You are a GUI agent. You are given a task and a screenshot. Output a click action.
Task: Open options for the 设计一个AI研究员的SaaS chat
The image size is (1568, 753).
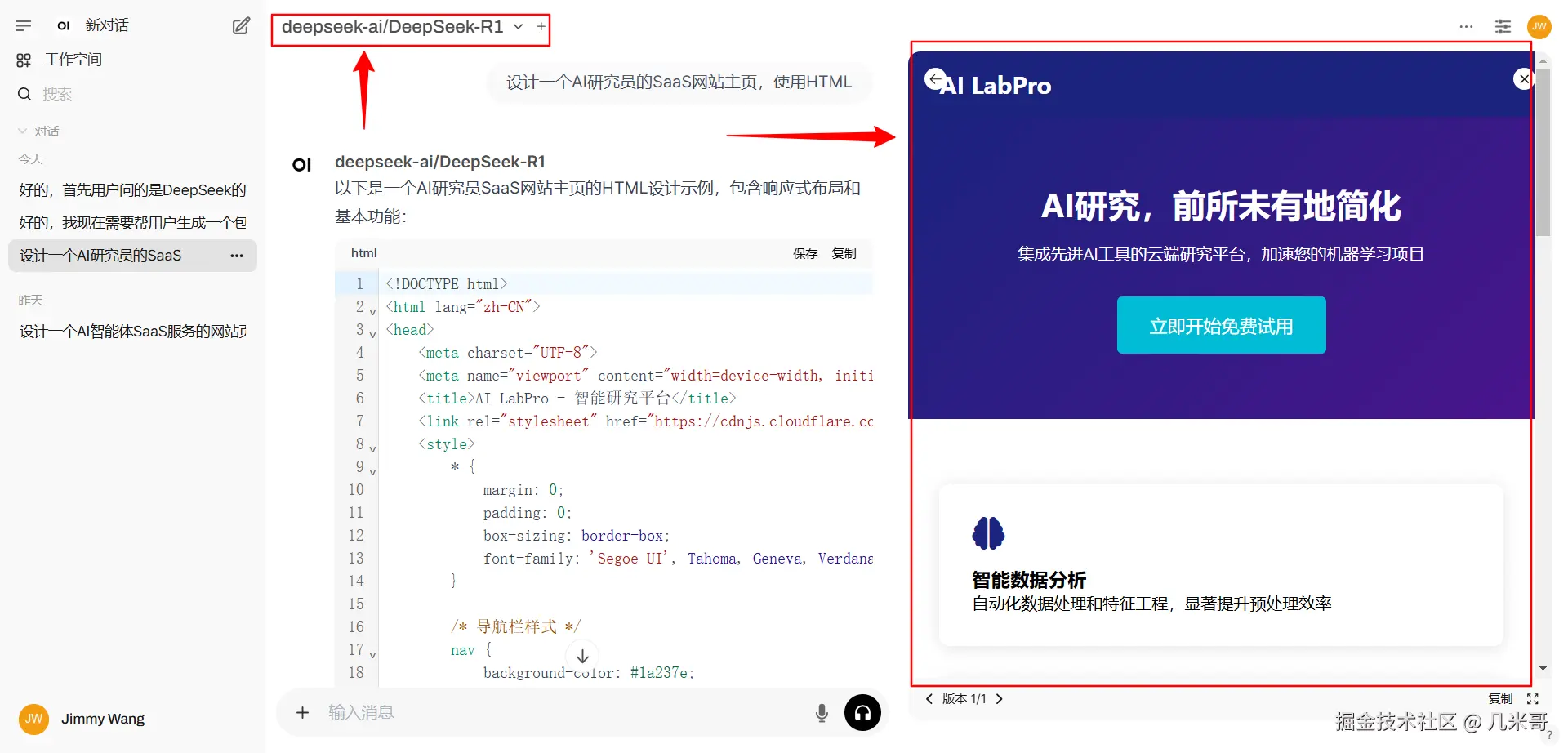pyautogui.click(x=236, y=256)
